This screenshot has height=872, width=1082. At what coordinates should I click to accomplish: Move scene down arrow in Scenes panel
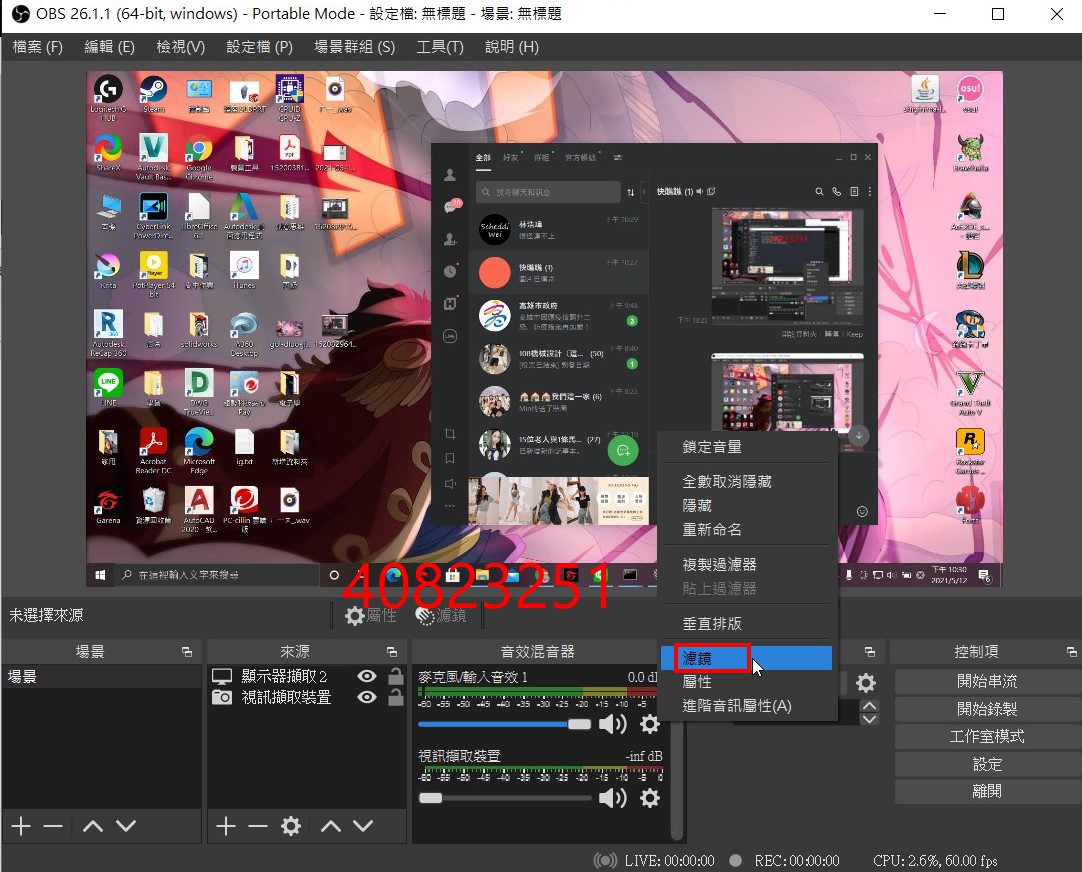point(126,826)
